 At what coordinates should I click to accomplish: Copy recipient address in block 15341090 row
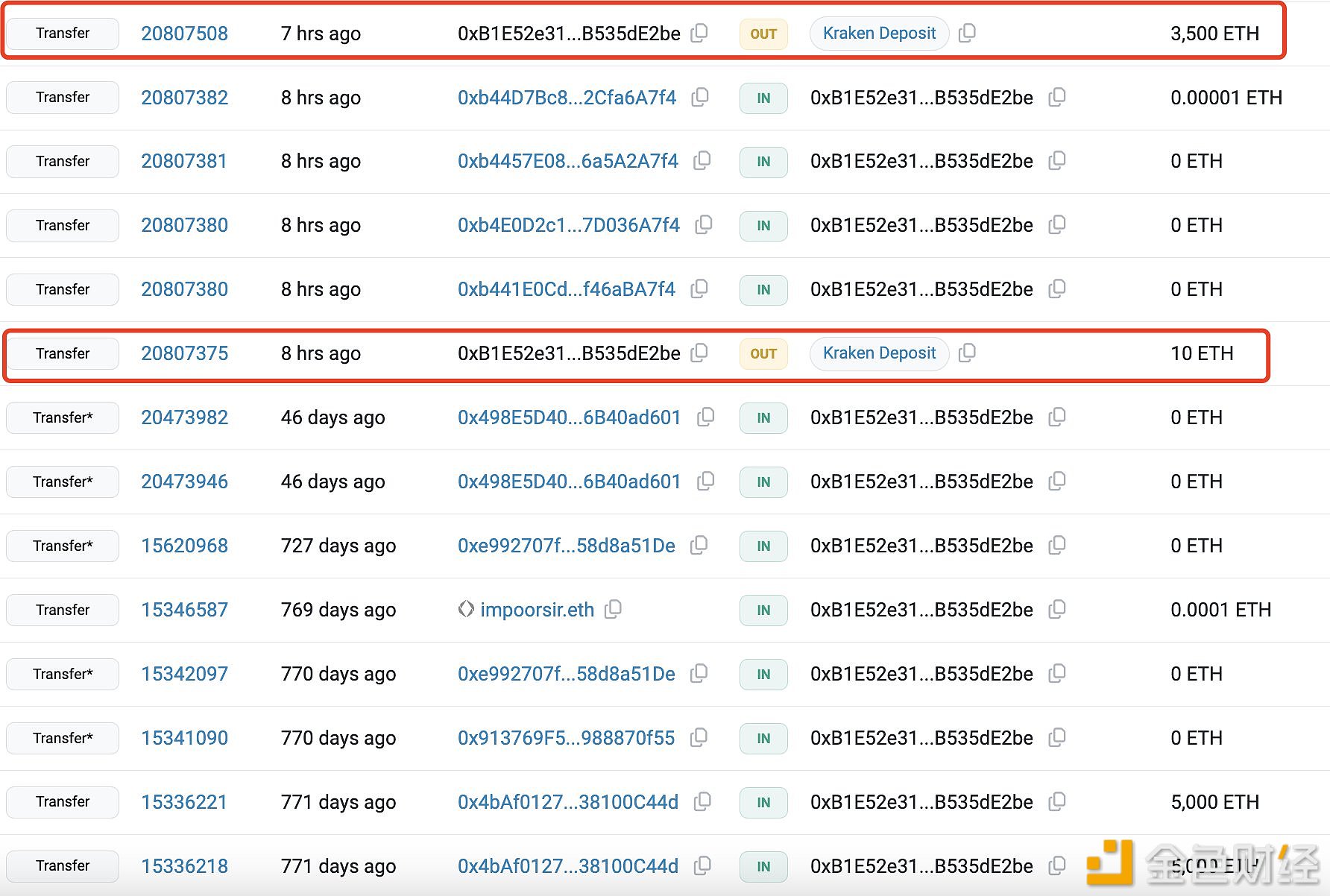pyautogui.click(x=1057, y=737)
